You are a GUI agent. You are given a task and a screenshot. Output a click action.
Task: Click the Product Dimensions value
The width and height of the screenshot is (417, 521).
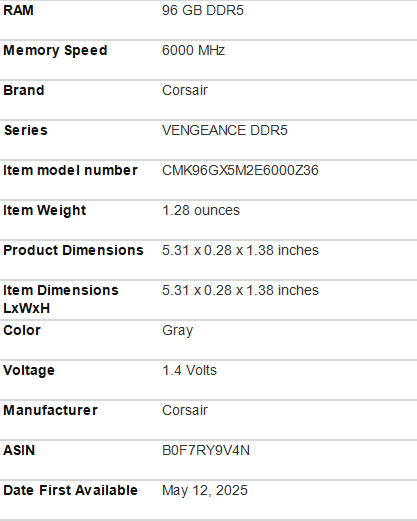240,250
